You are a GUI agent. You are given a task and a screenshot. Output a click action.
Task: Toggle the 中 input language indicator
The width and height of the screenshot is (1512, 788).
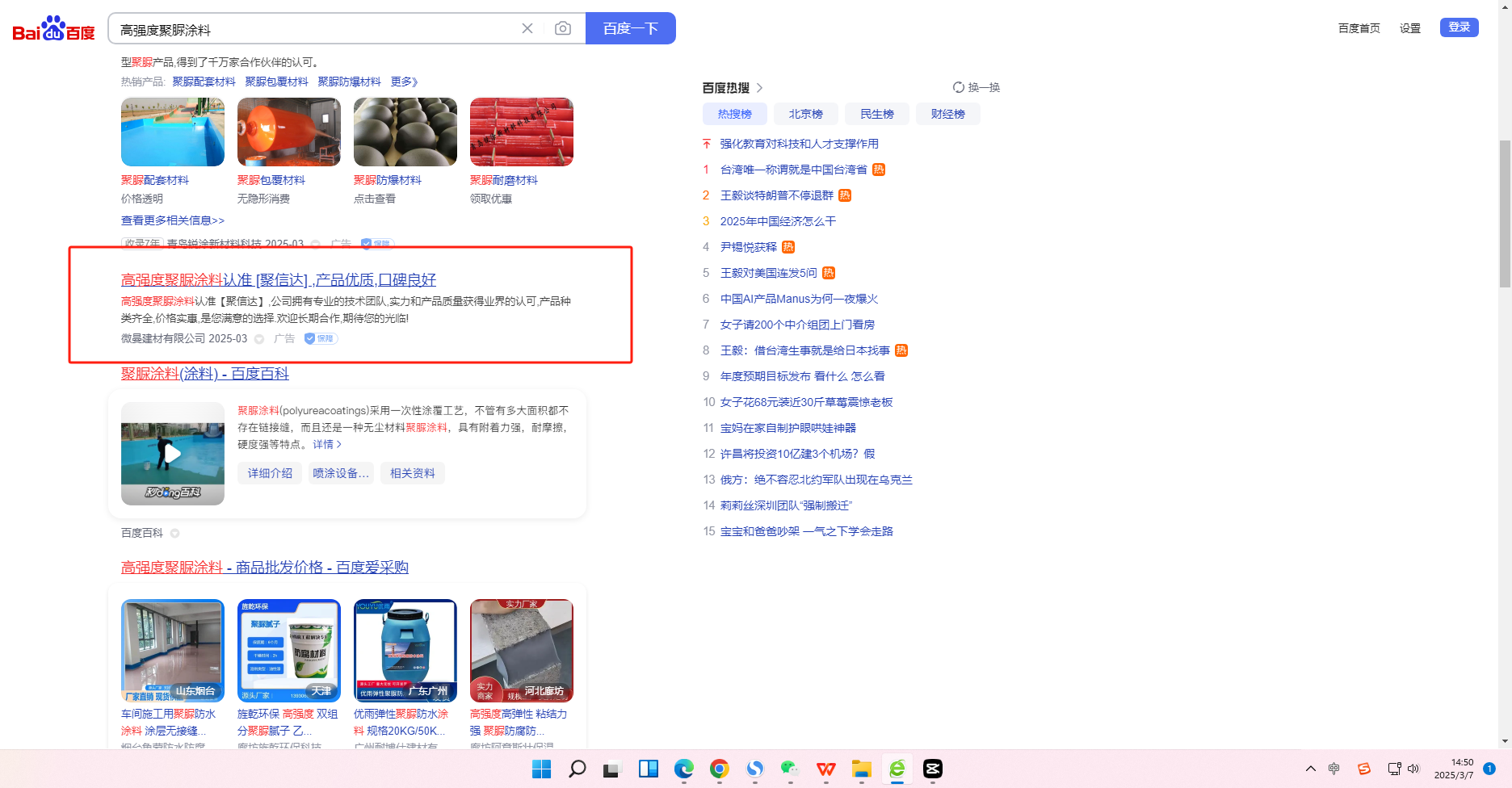pos(1333,769)
